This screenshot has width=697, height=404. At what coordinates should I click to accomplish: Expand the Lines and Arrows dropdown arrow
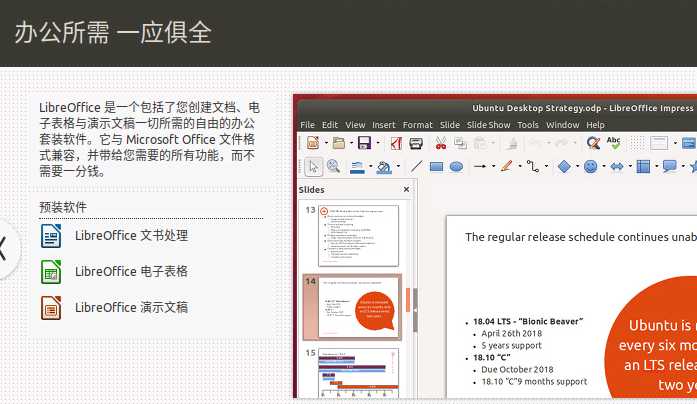(x=493, y=167)
